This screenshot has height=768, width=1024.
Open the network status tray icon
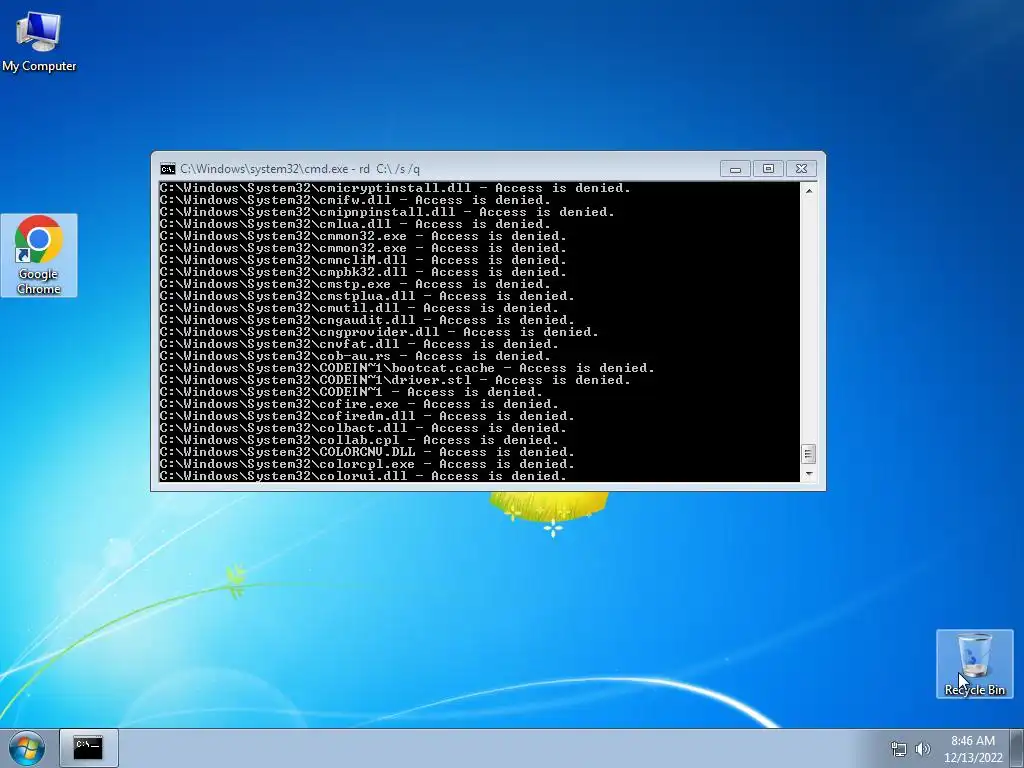(899, 749)
